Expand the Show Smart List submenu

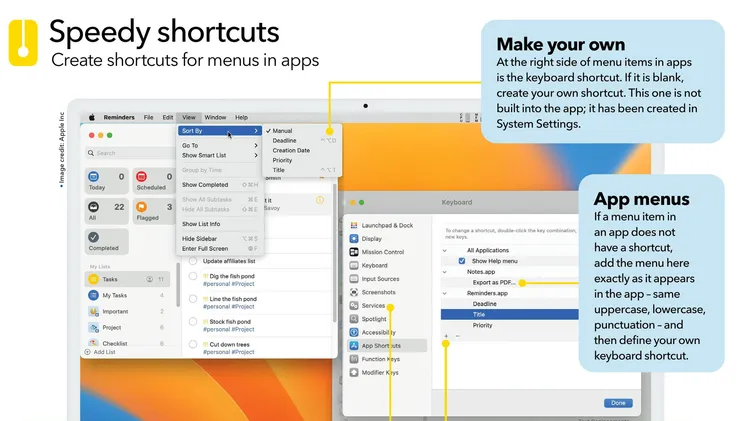[x=220, y=155]
